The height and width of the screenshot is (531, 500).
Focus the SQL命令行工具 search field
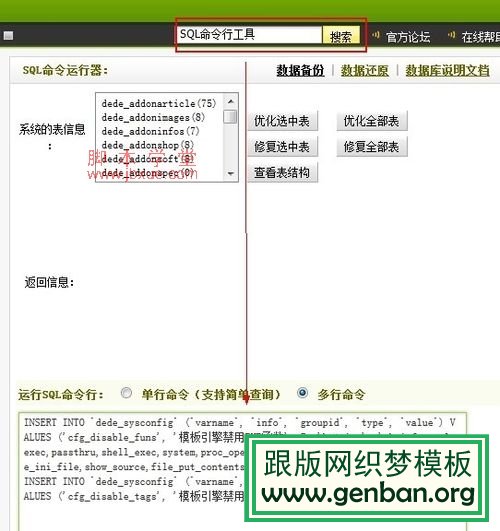click(249, 35)
